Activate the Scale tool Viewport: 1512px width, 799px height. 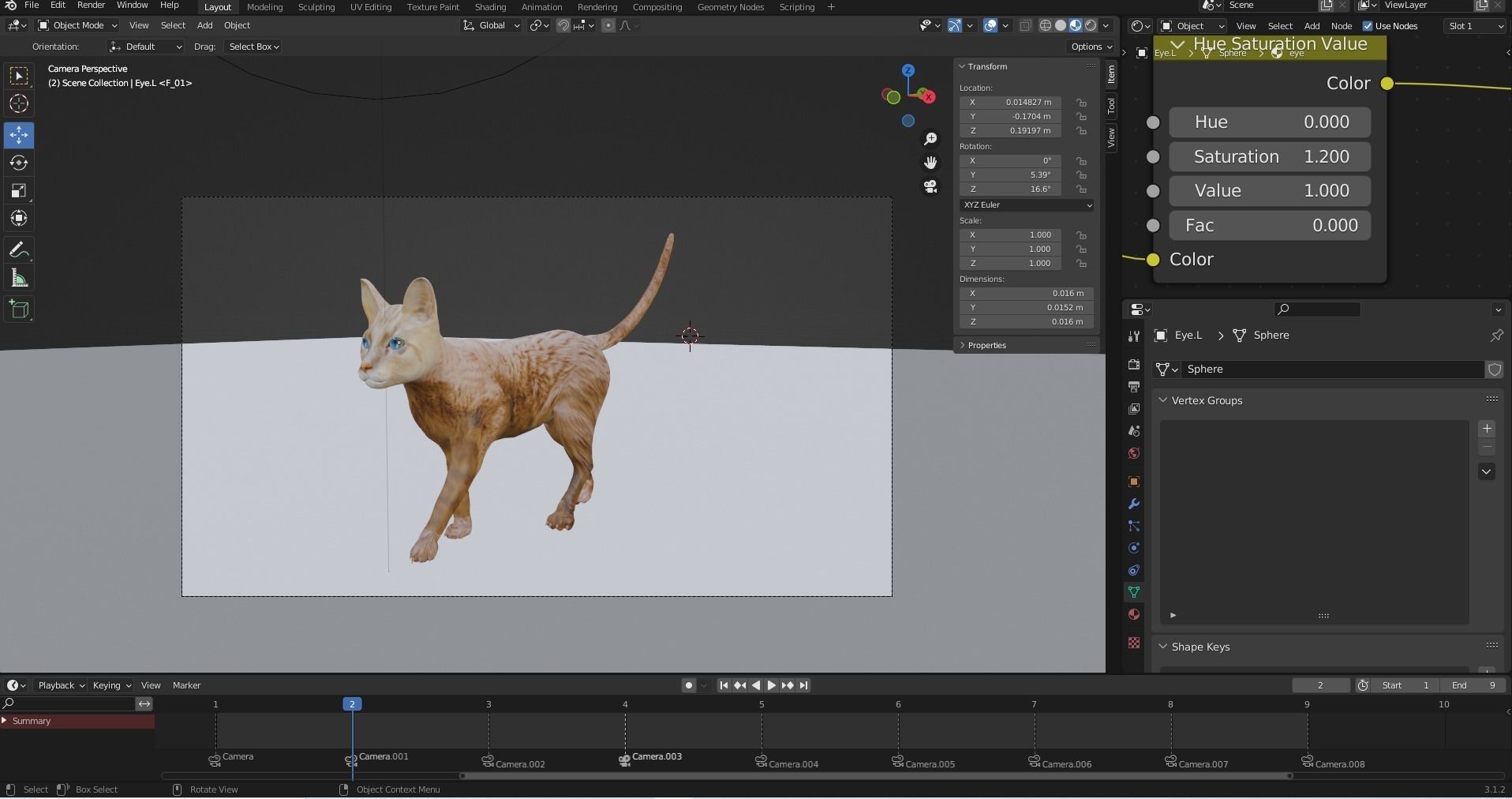coord(19,190)
